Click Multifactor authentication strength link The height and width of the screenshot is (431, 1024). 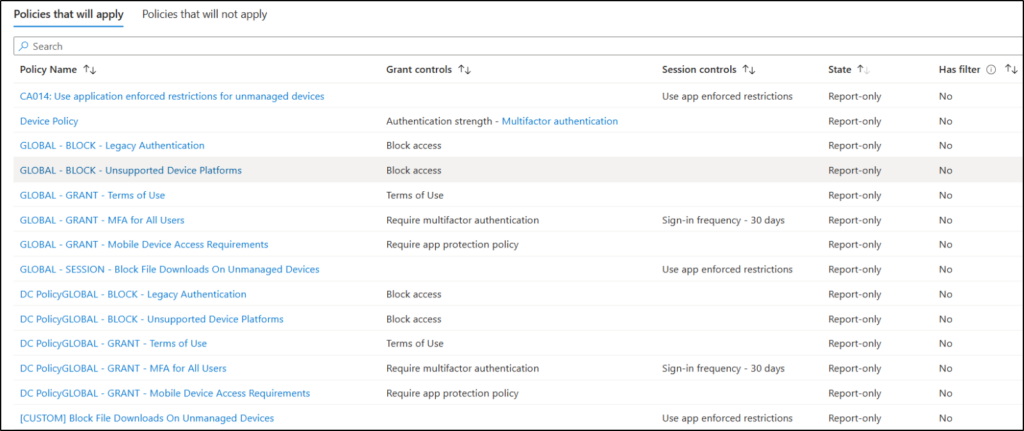coord(559,121)
